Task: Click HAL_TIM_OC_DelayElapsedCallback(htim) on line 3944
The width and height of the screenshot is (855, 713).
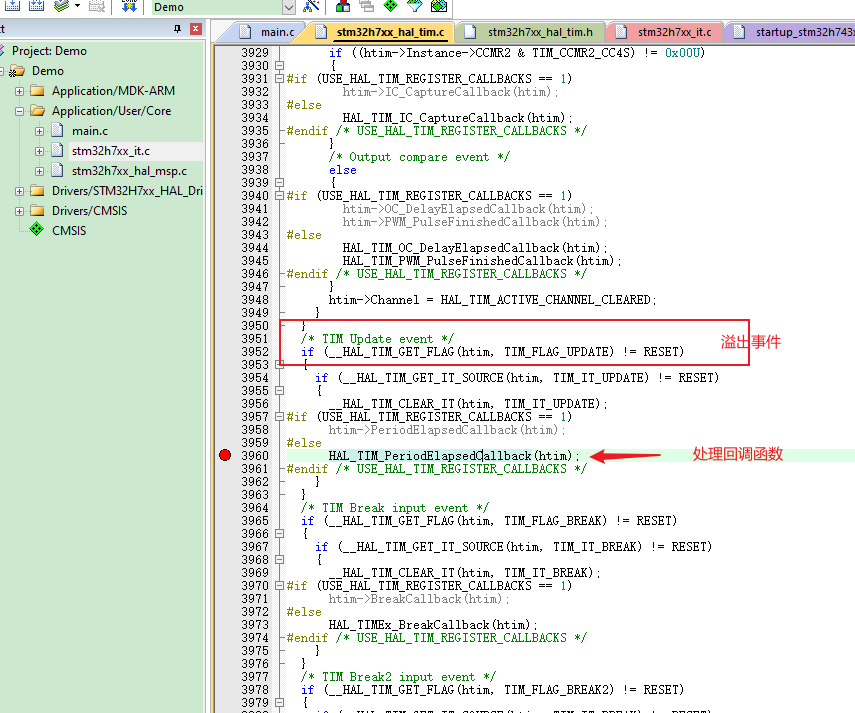Action: (471, 248)
